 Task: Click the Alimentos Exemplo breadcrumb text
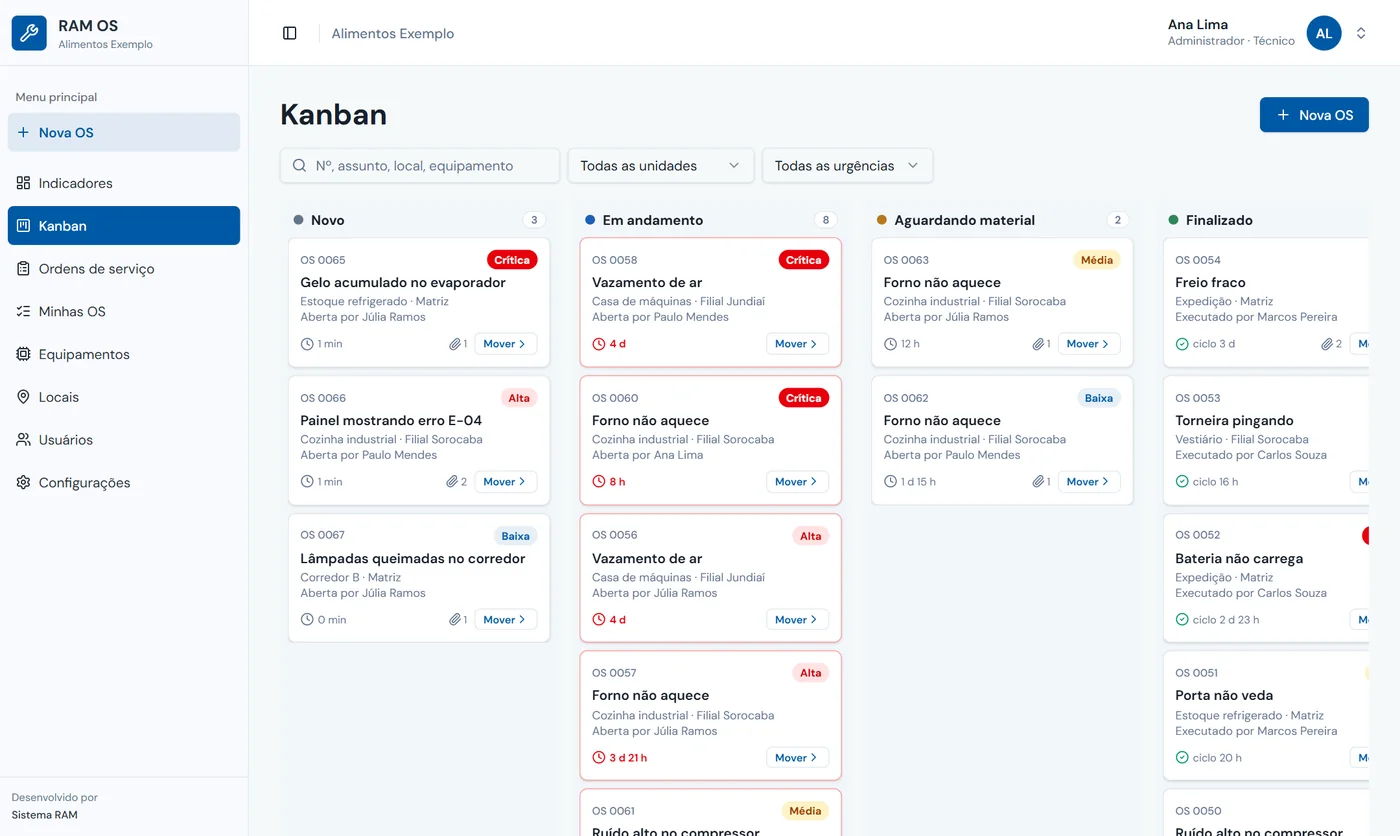[x=393, y=33]
